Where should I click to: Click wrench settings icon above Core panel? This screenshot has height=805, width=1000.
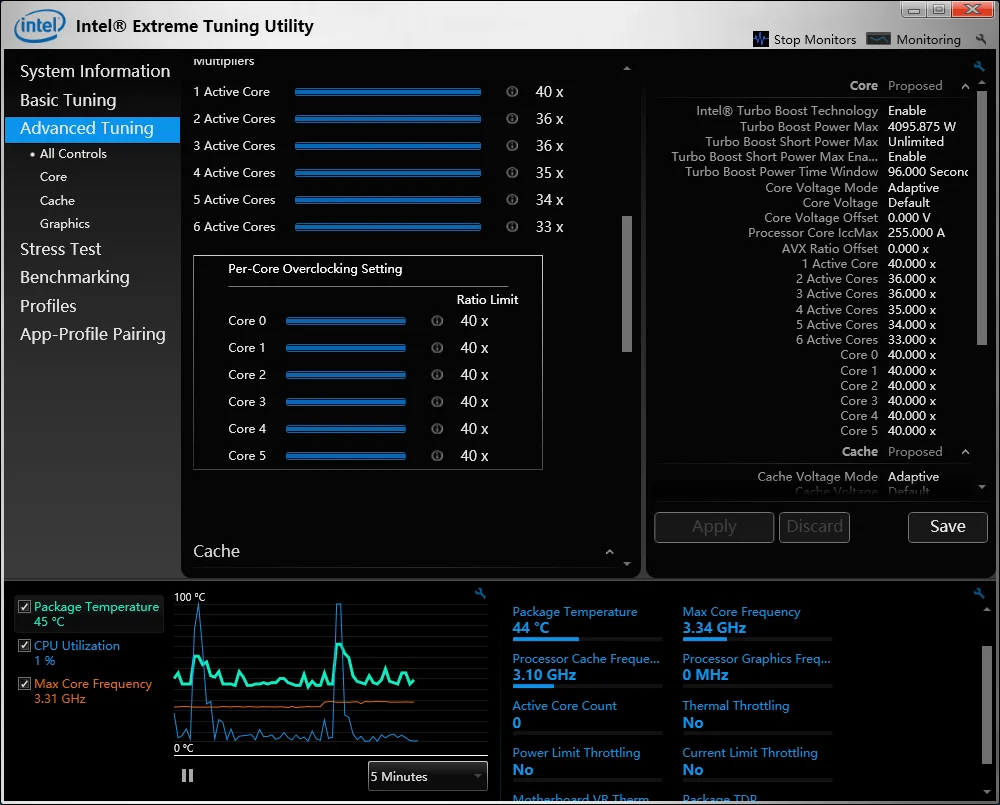click(x=979, y=67)
